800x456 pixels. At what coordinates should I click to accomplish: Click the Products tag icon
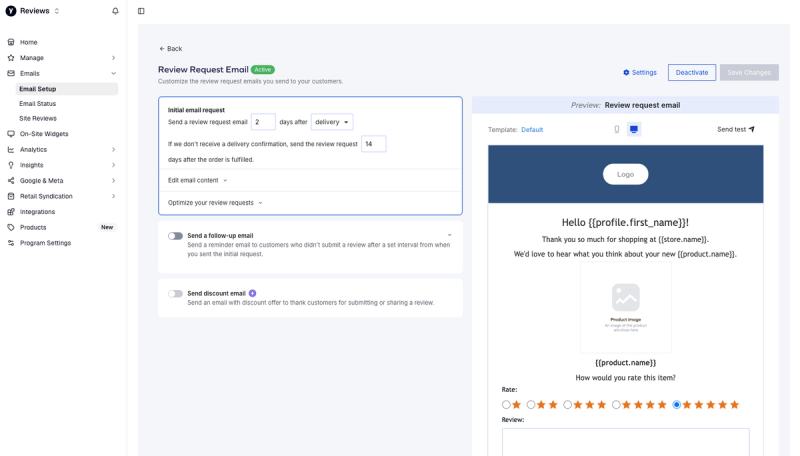pos(11,227)
